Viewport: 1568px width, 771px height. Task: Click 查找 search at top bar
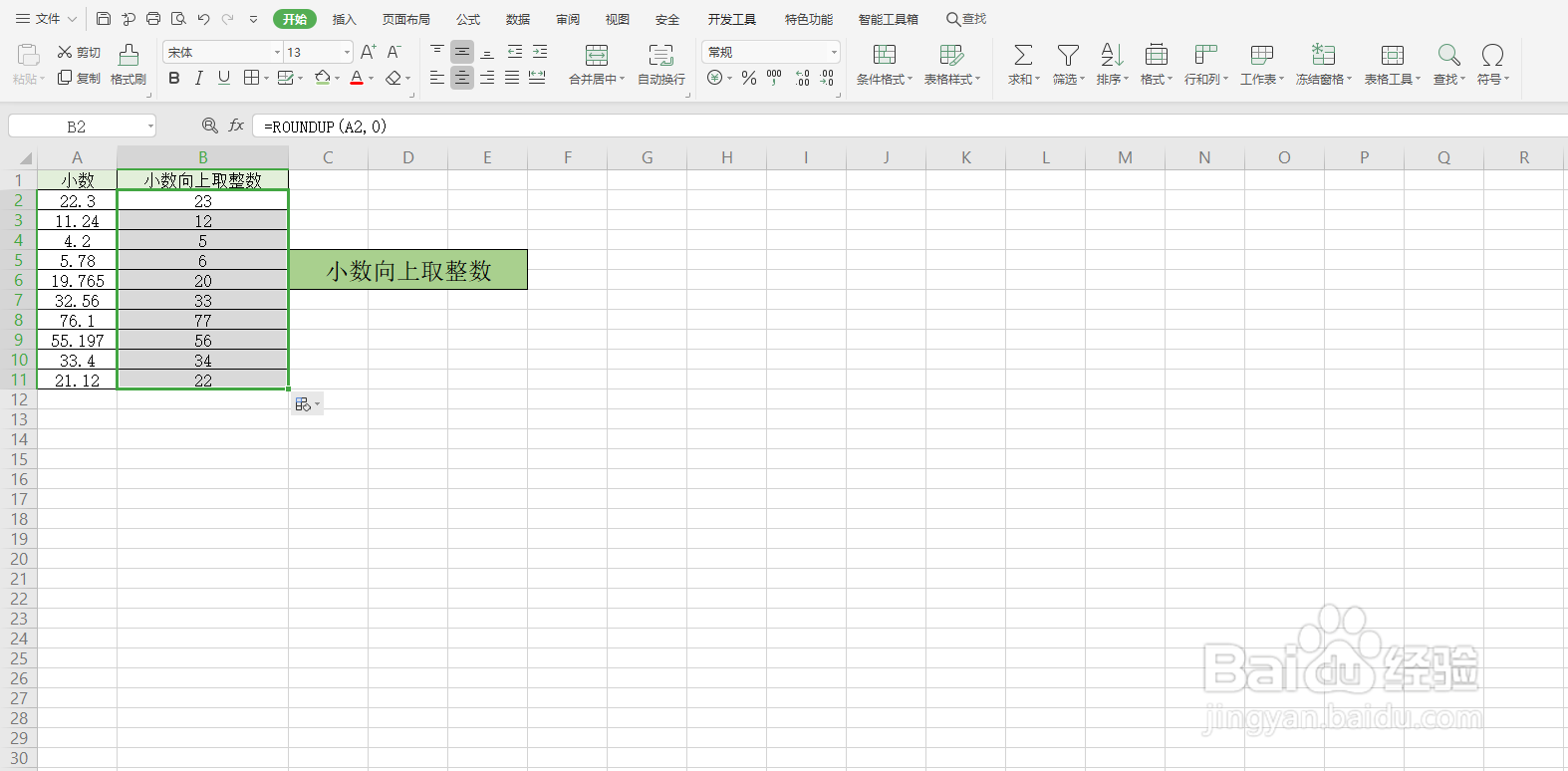click(966, 19)
